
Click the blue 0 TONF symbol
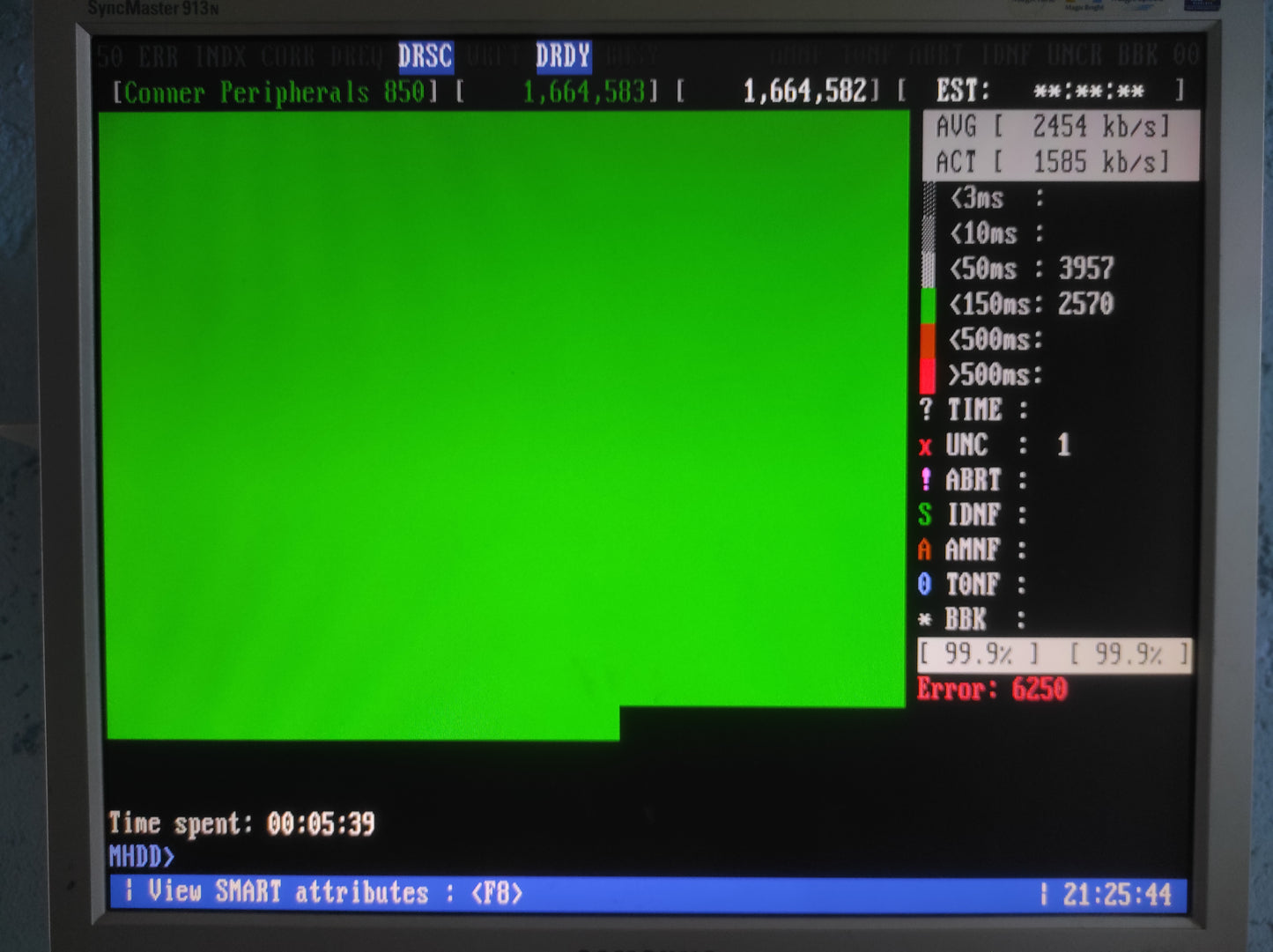pyautogui.click(x=924, y=584)
